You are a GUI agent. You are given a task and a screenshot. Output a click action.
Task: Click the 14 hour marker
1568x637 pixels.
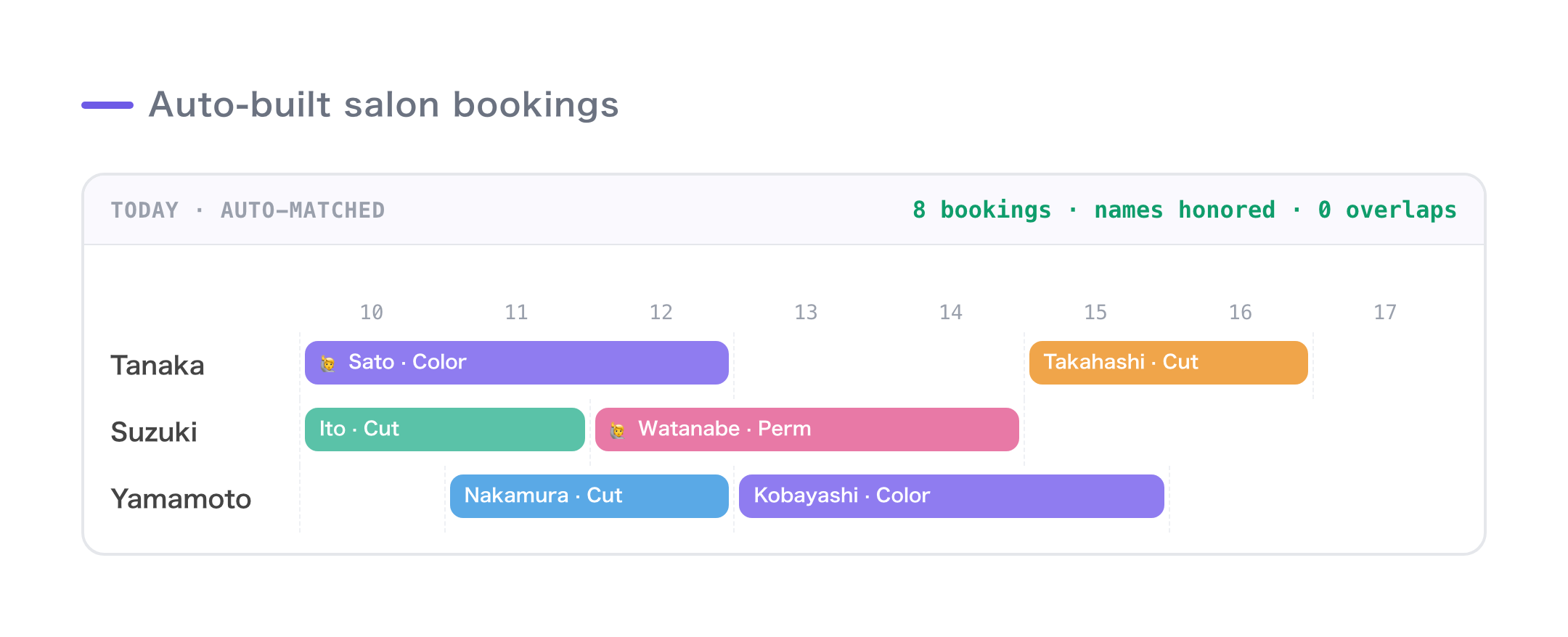[x=951, y=312]
